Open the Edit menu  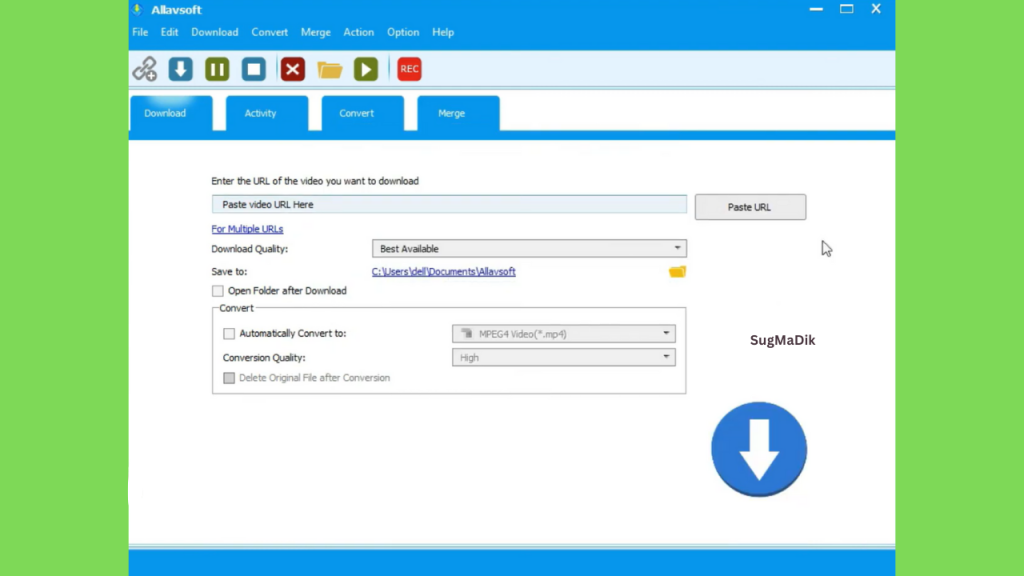pos(169,32)
